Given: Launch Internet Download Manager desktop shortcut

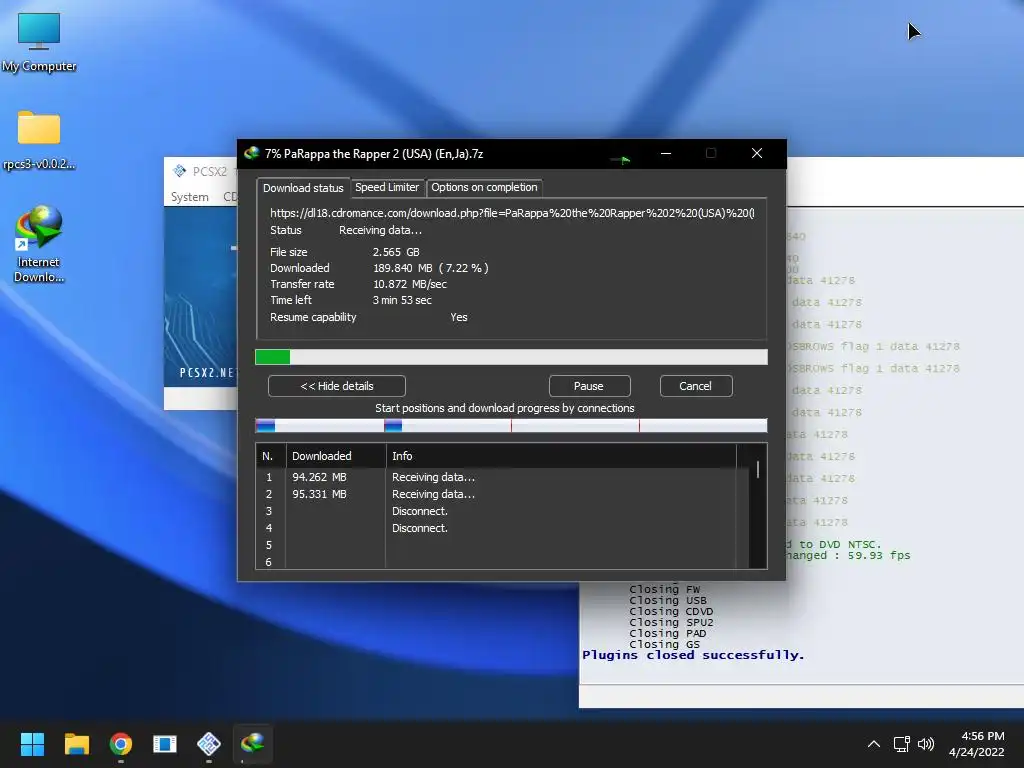Looking at the screenshot, I should [39, 244].
